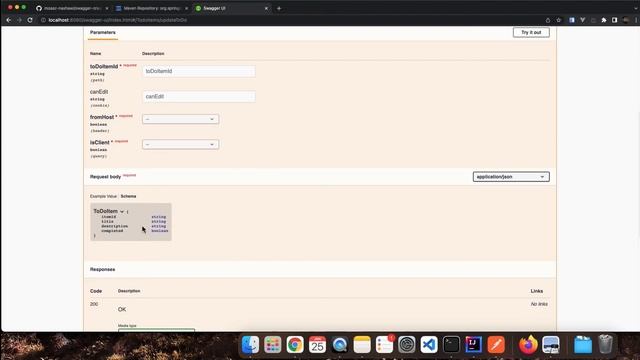
Task: Open QuickTime Player from the dock
Action: coord(340,345)
